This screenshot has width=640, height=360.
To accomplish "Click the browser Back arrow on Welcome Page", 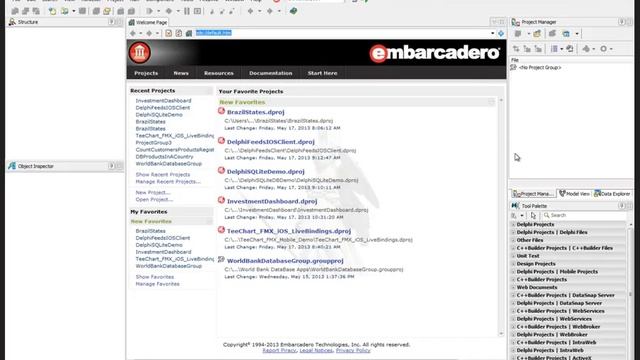I will click(x=133, y=33).
